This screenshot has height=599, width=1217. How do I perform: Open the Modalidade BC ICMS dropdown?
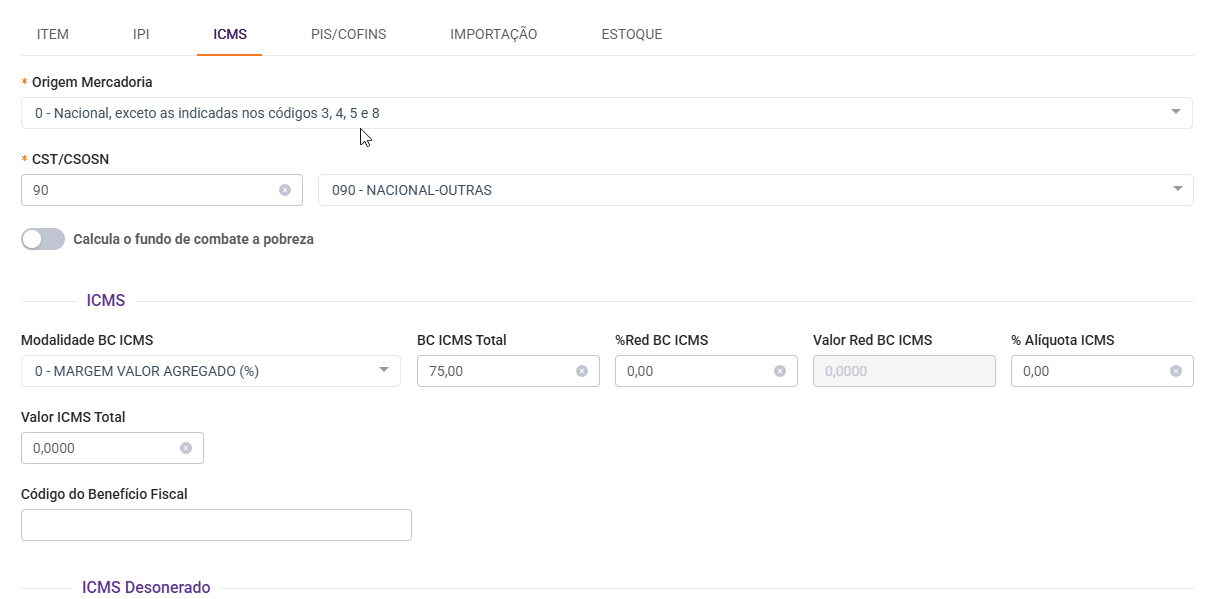click(x=384, y=371)
